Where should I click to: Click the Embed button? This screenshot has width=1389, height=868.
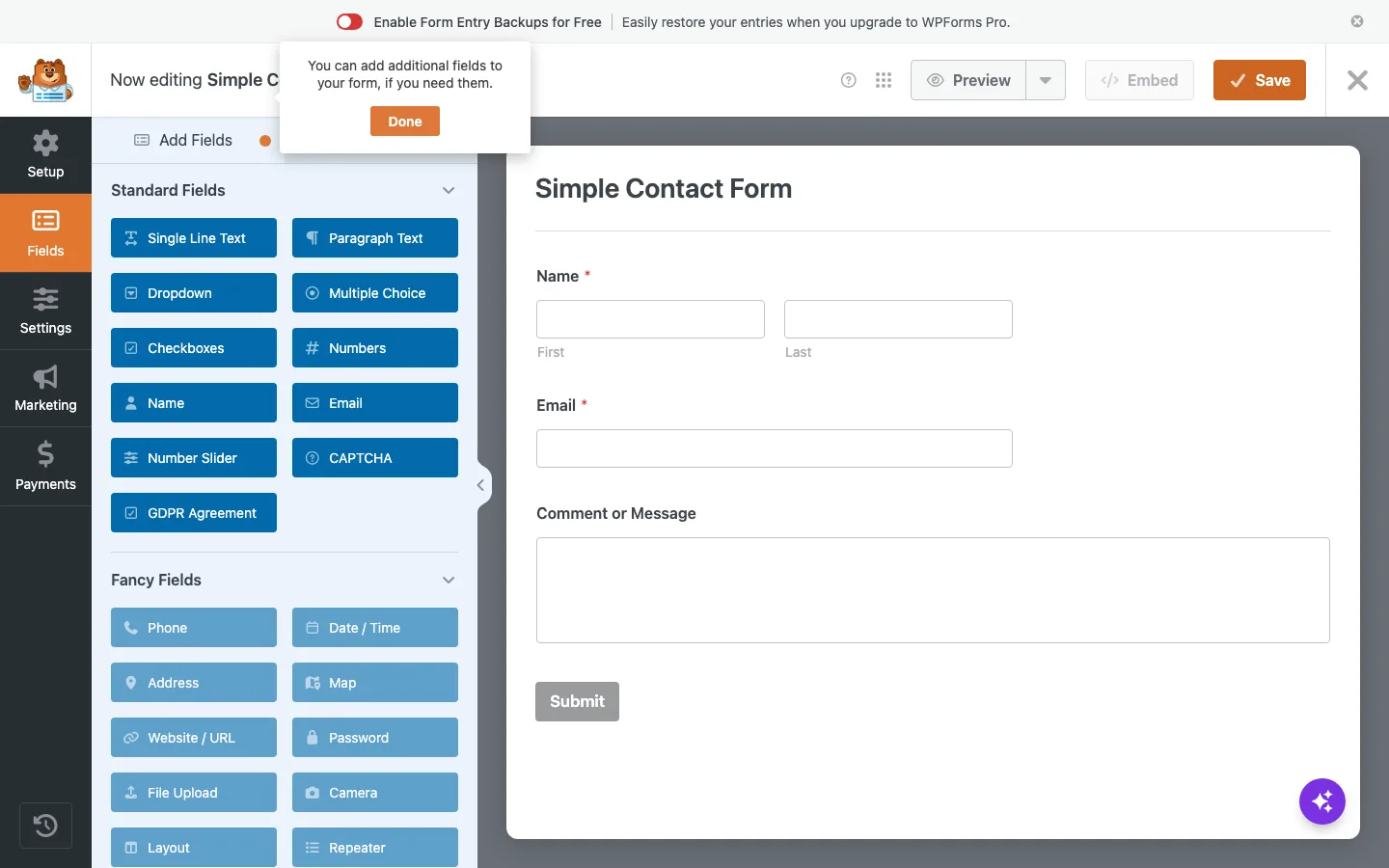[1139, 80]
